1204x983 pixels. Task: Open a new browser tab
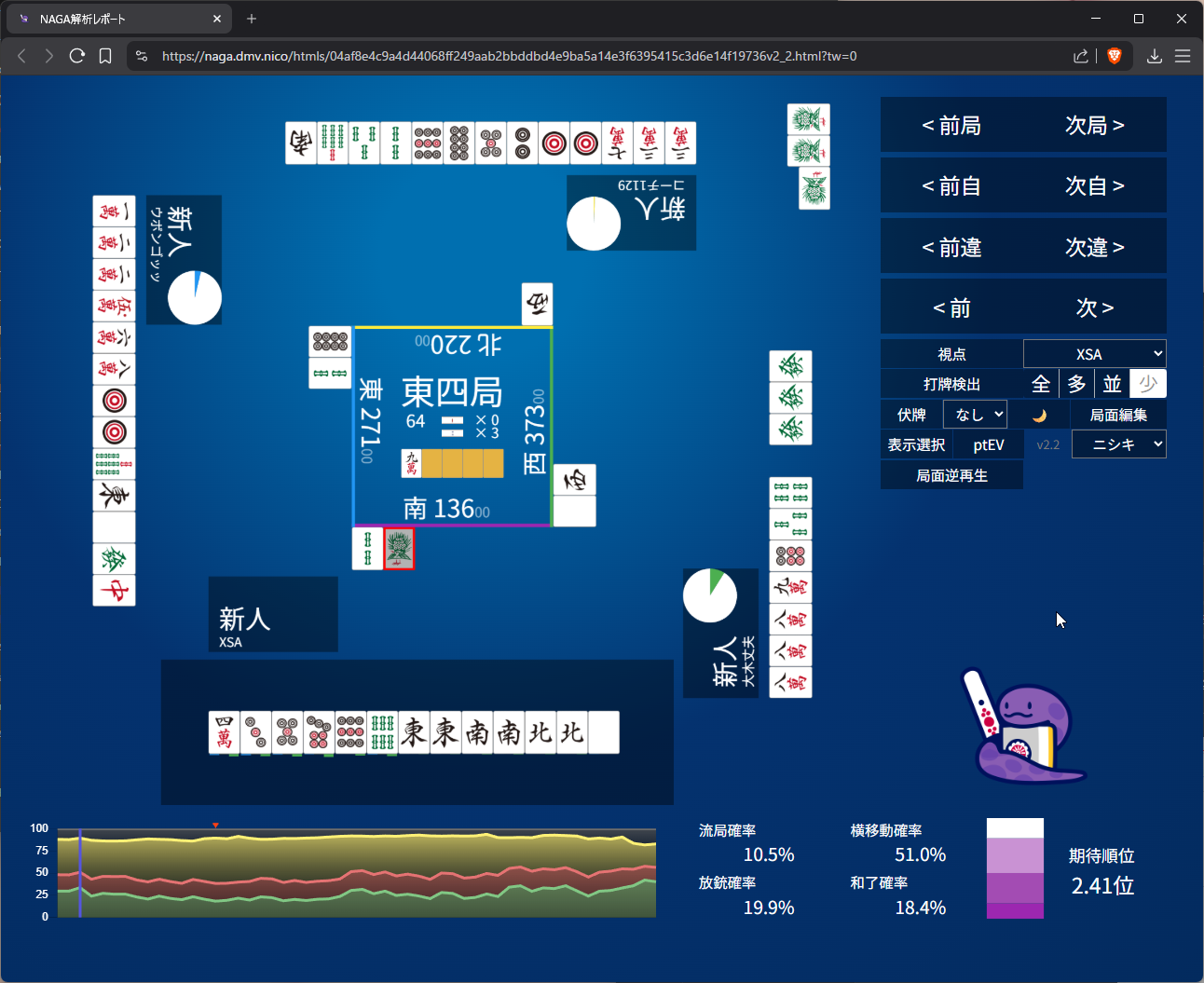point(252,19)
